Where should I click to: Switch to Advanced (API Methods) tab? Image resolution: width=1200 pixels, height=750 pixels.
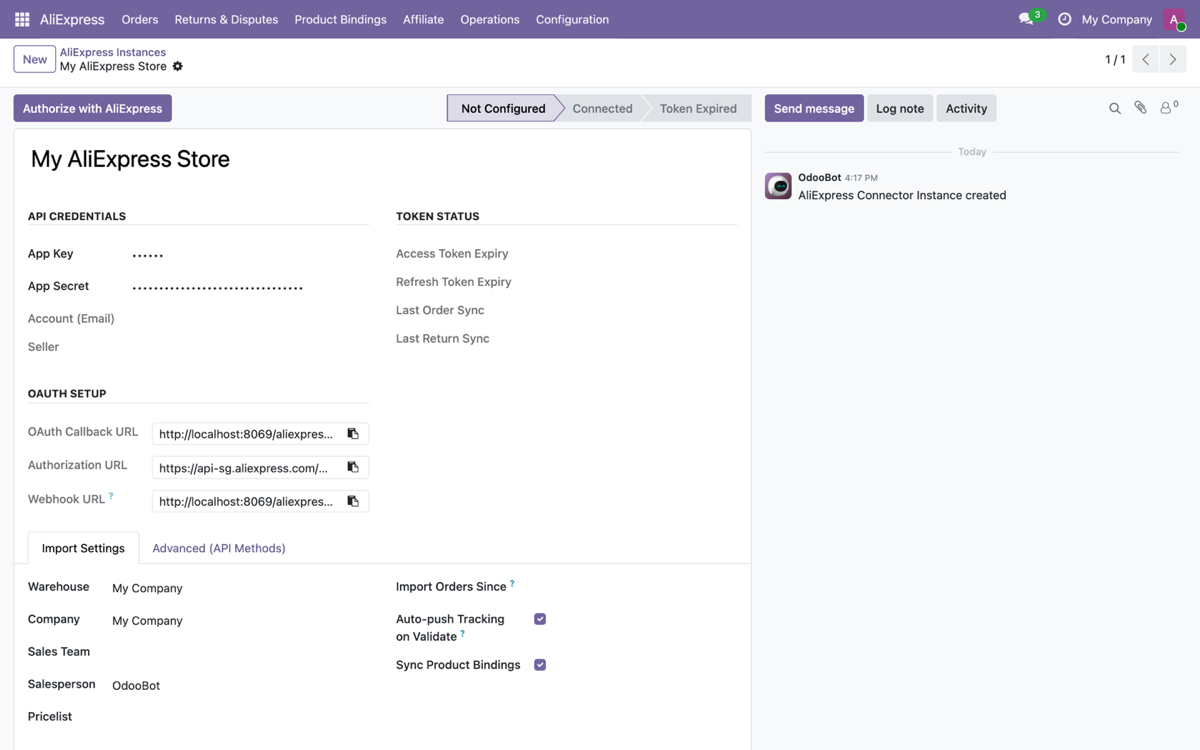click(219, 548)
